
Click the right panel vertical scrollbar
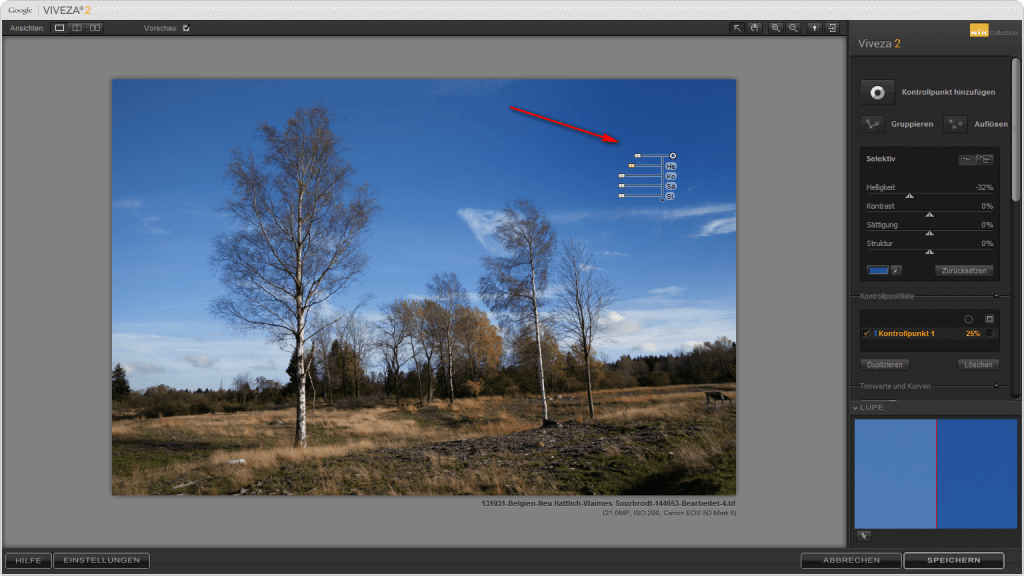coord(1016,129)
